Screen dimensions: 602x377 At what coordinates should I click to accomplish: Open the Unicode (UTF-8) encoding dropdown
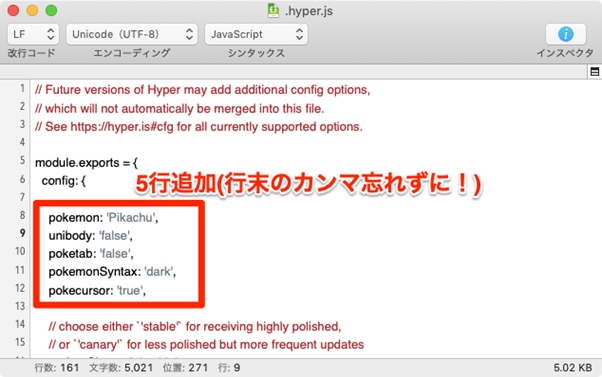coord(132,34)
